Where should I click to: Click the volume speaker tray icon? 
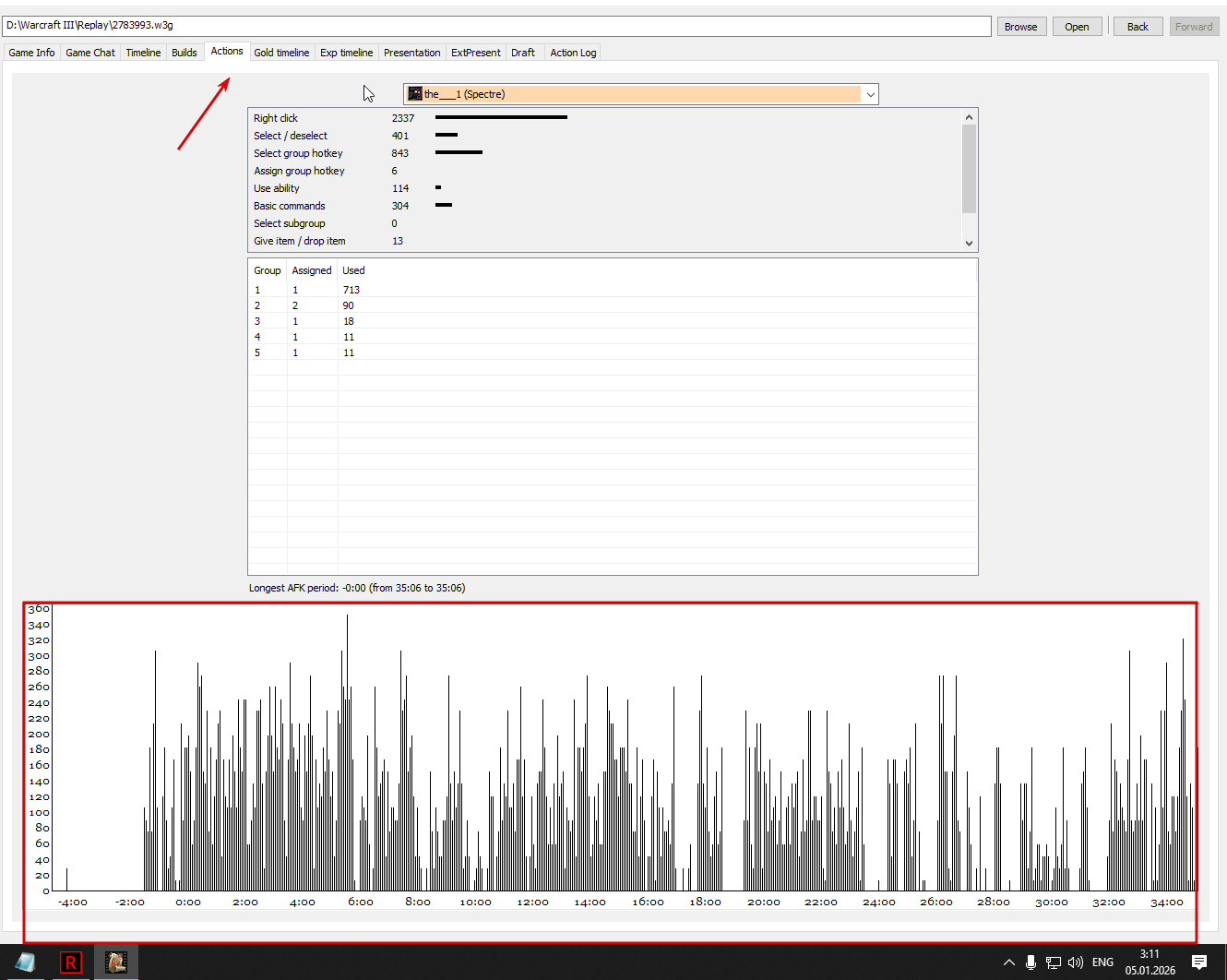coord(1076,962)
